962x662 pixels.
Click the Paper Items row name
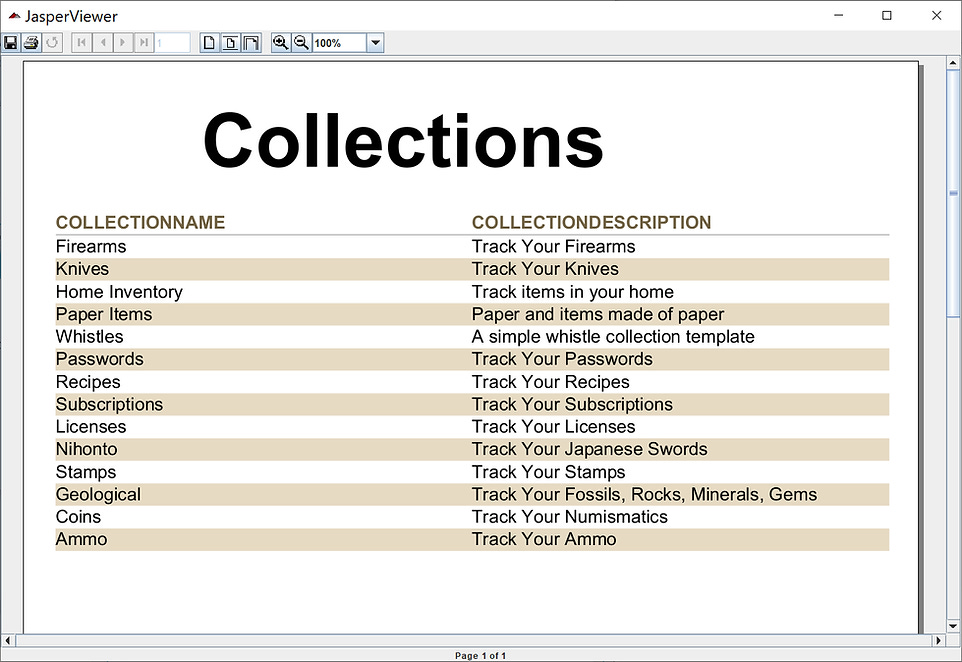(x=104, y=314)
